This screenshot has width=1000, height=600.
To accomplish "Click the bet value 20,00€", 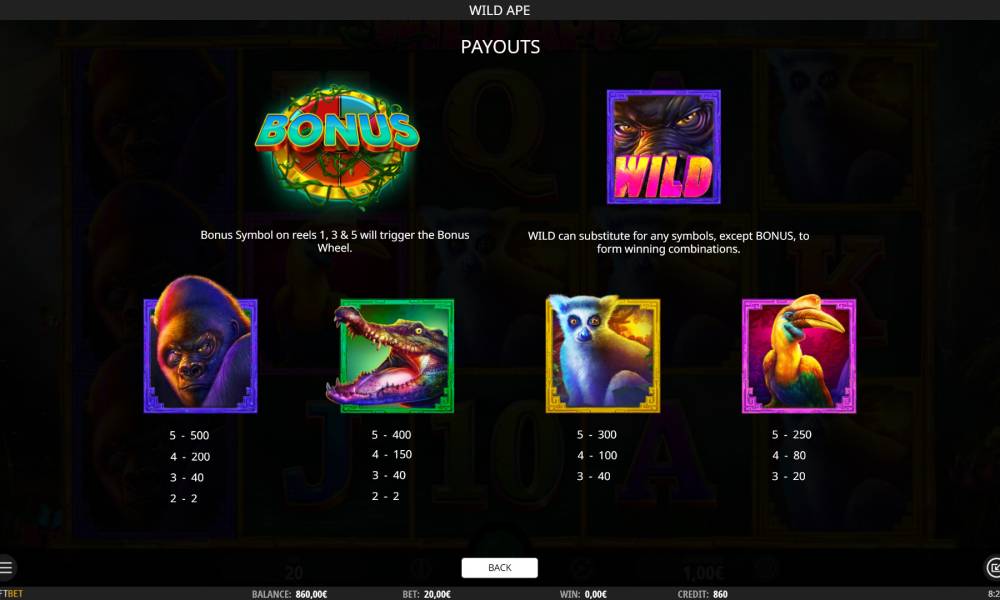I will [x=437, y=594].
